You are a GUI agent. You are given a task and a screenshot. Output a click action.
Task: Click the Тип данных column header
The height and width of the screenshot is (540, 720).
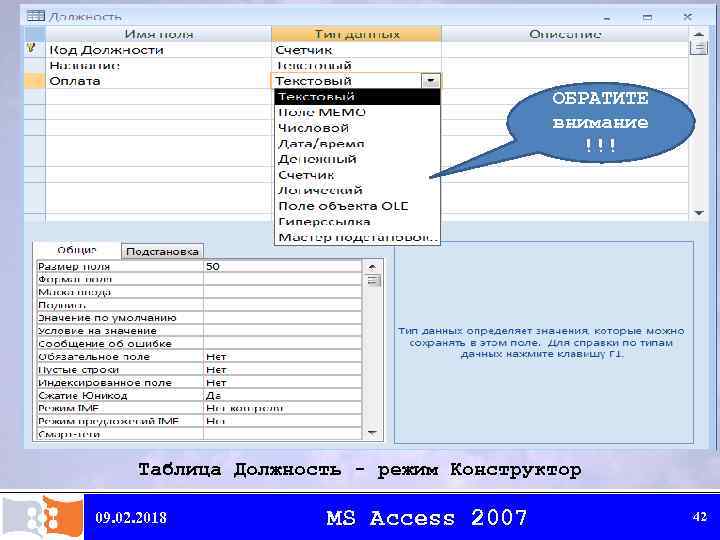356,34
